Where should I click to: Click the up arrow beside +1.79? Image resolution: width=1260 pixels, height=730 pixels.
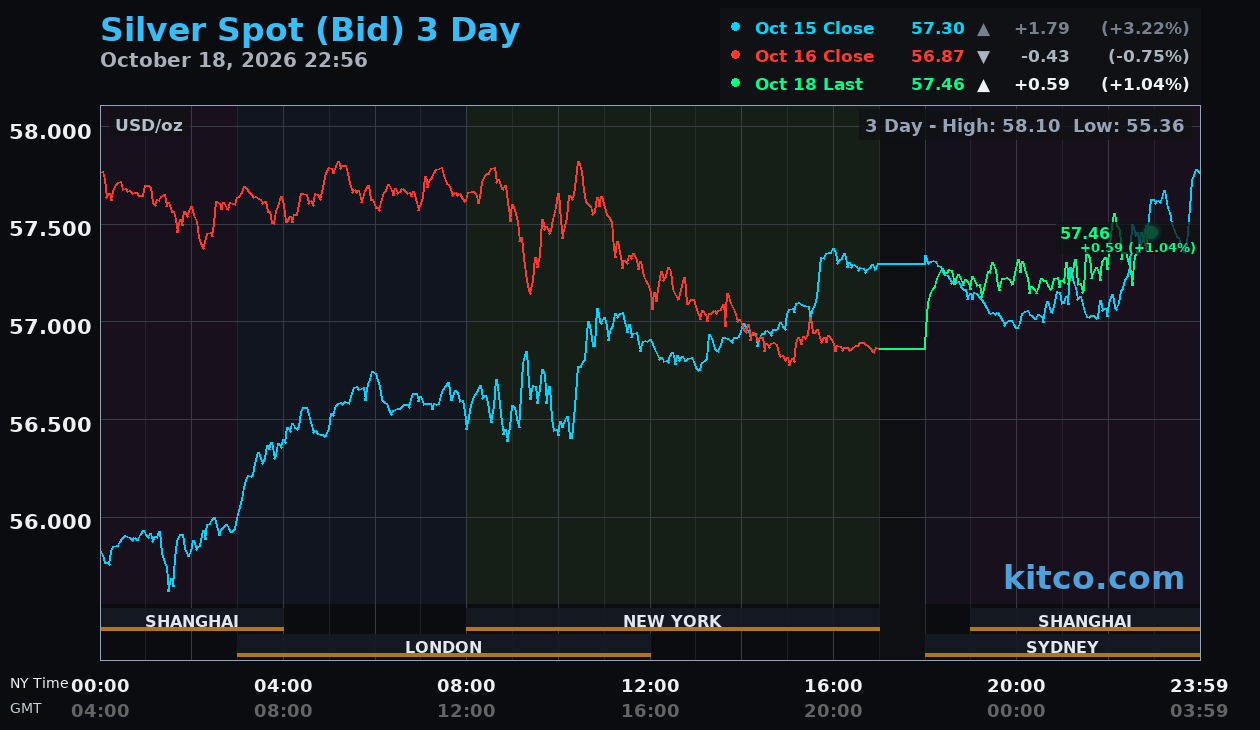(984, 29)
